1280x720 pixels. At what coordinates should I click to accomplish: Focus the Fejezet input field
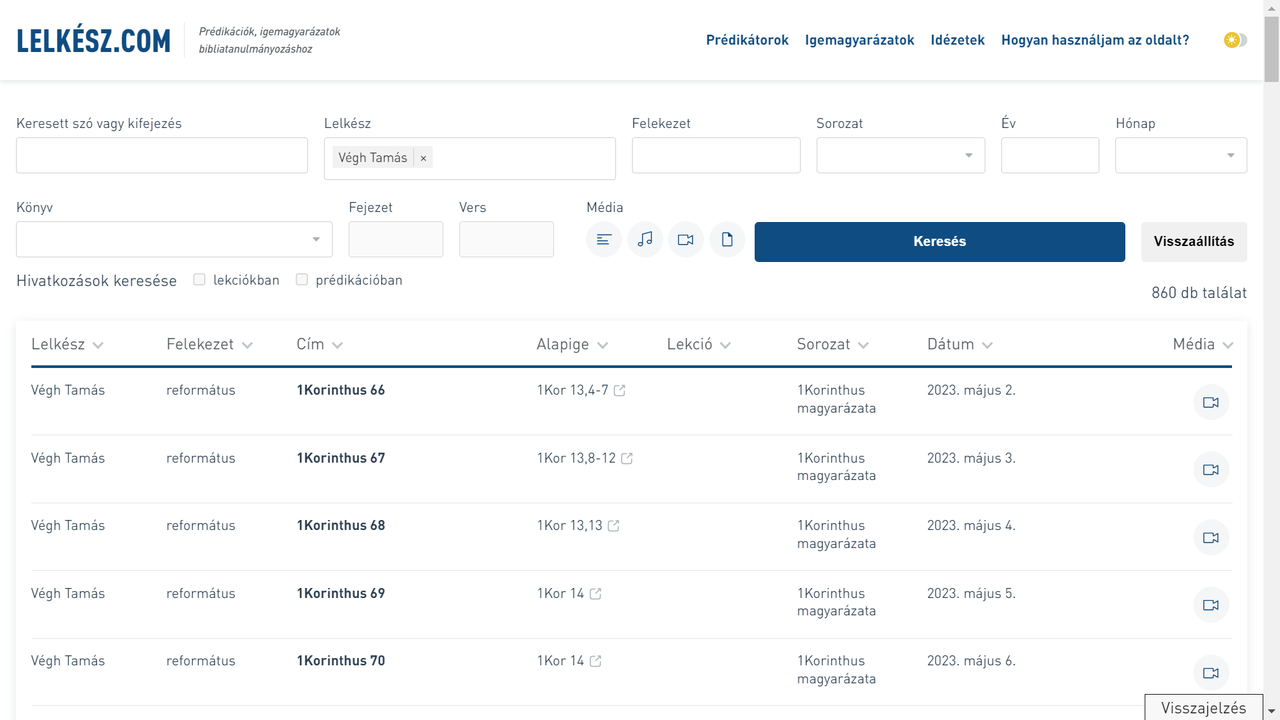(x=396, y=239)
